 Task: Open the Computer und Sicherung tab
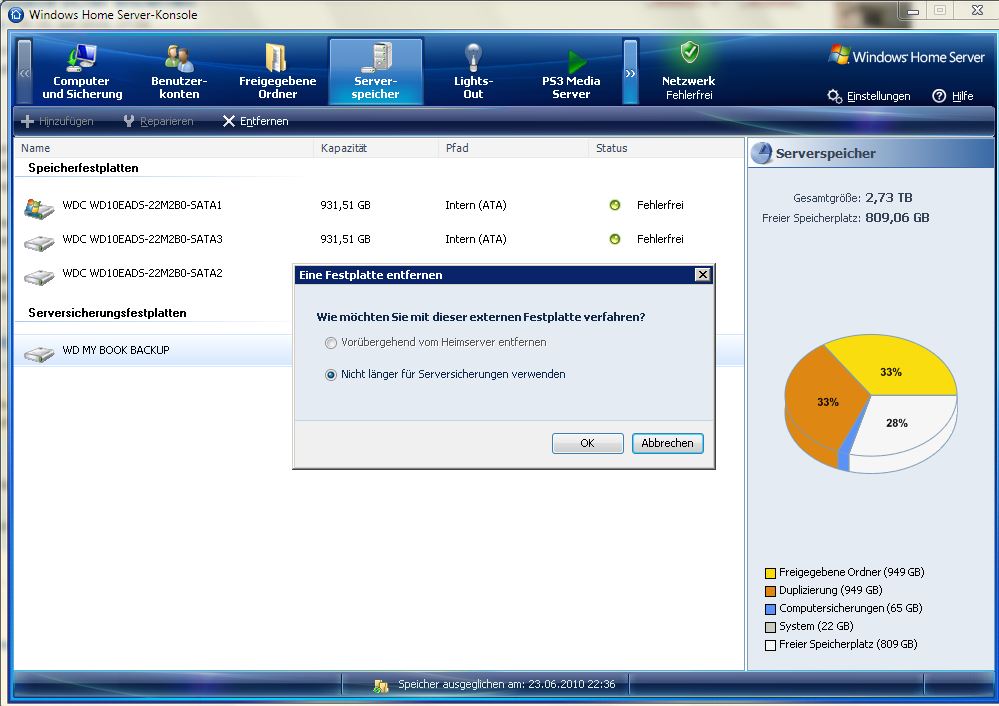82,71
